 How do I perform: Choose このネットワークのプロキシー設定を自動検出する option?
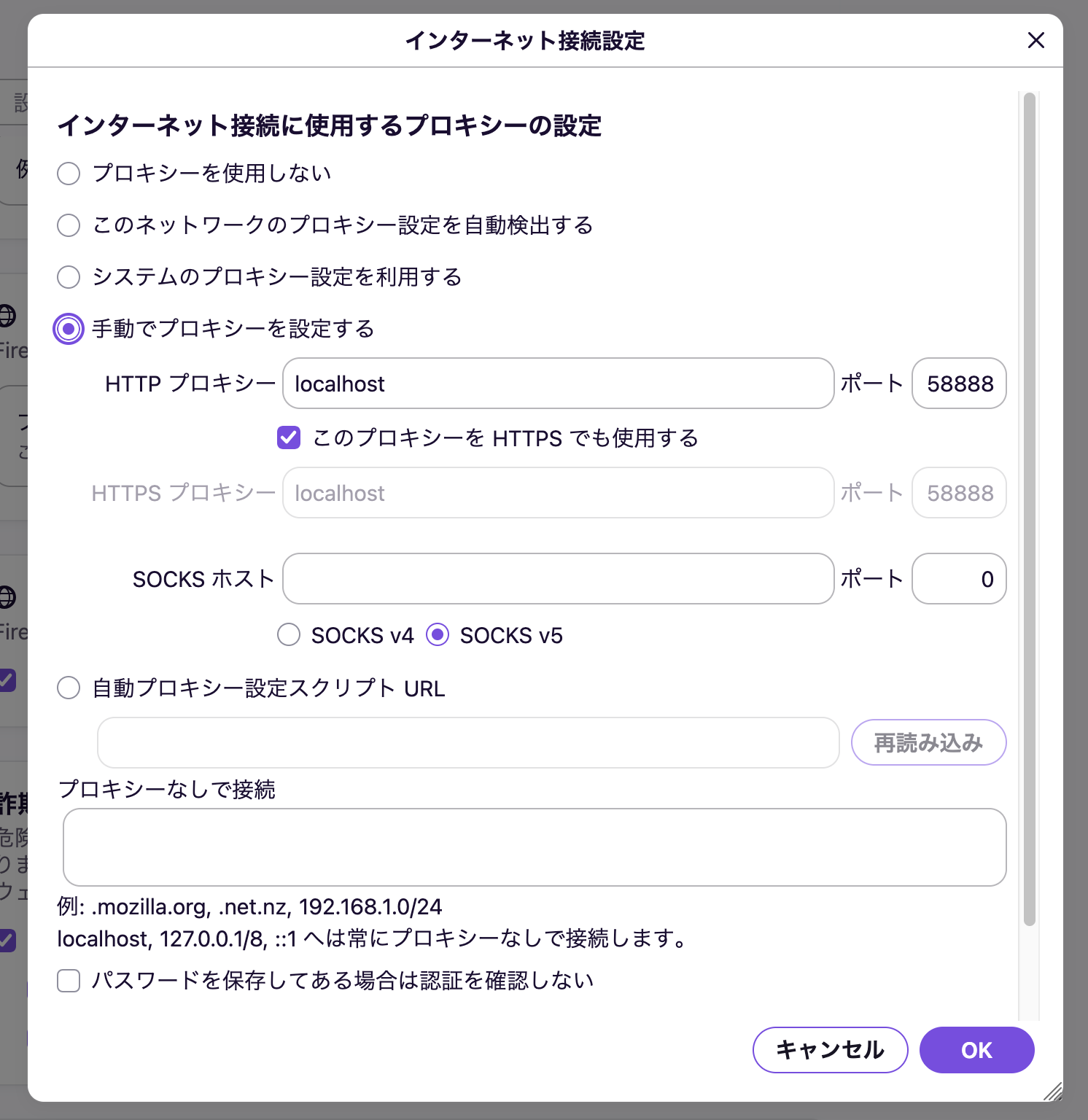coord(69,225)
